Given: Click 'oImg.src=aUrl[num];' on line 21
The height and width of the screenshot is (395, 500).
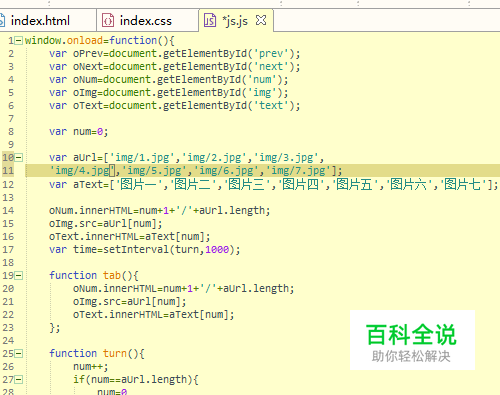Looking at the screenshot, I should [130, 302].
